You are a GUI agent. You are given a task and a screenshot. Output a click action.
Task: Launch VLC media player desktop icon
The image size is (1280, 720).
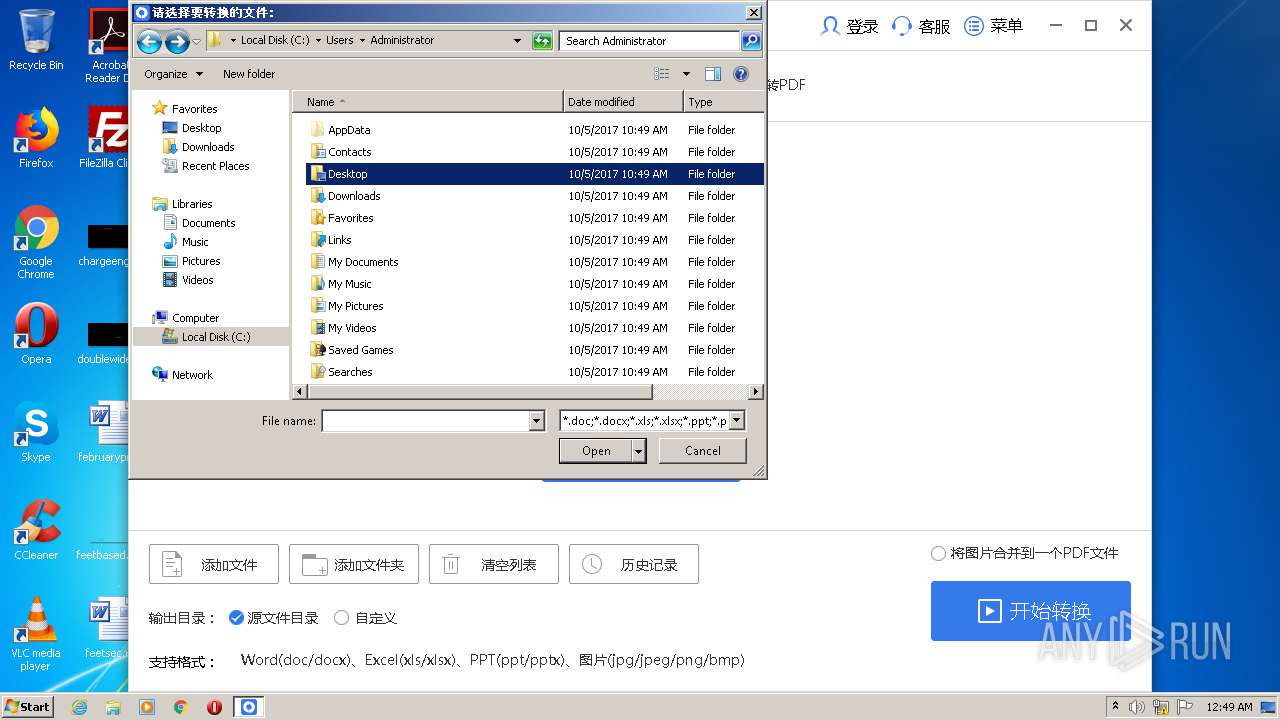36,634
